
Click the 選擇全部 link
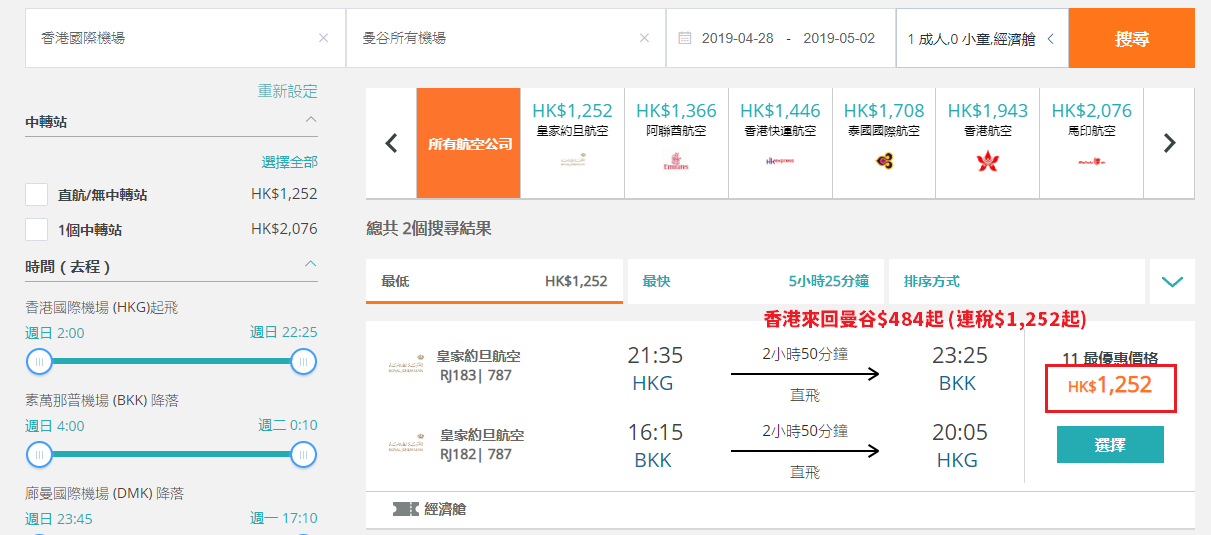tap(290, 162)
